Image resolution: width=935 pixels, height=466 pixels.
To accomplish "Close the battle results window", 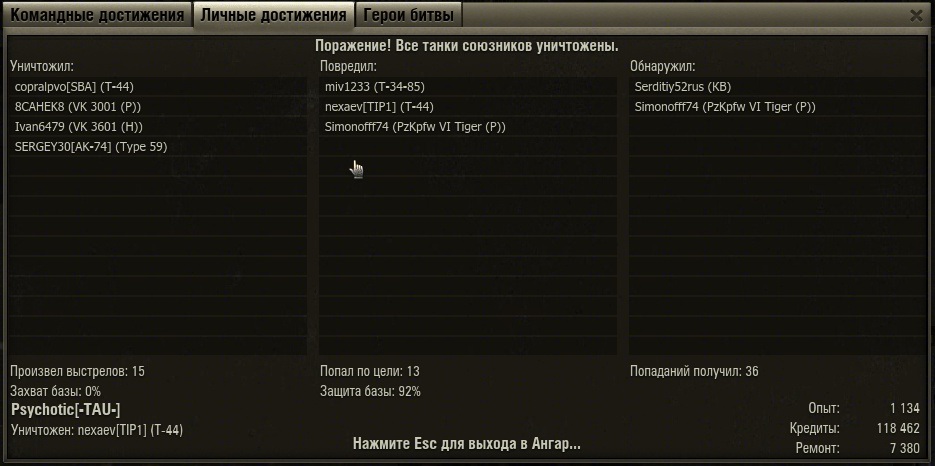I will click(x=916, y=16).
